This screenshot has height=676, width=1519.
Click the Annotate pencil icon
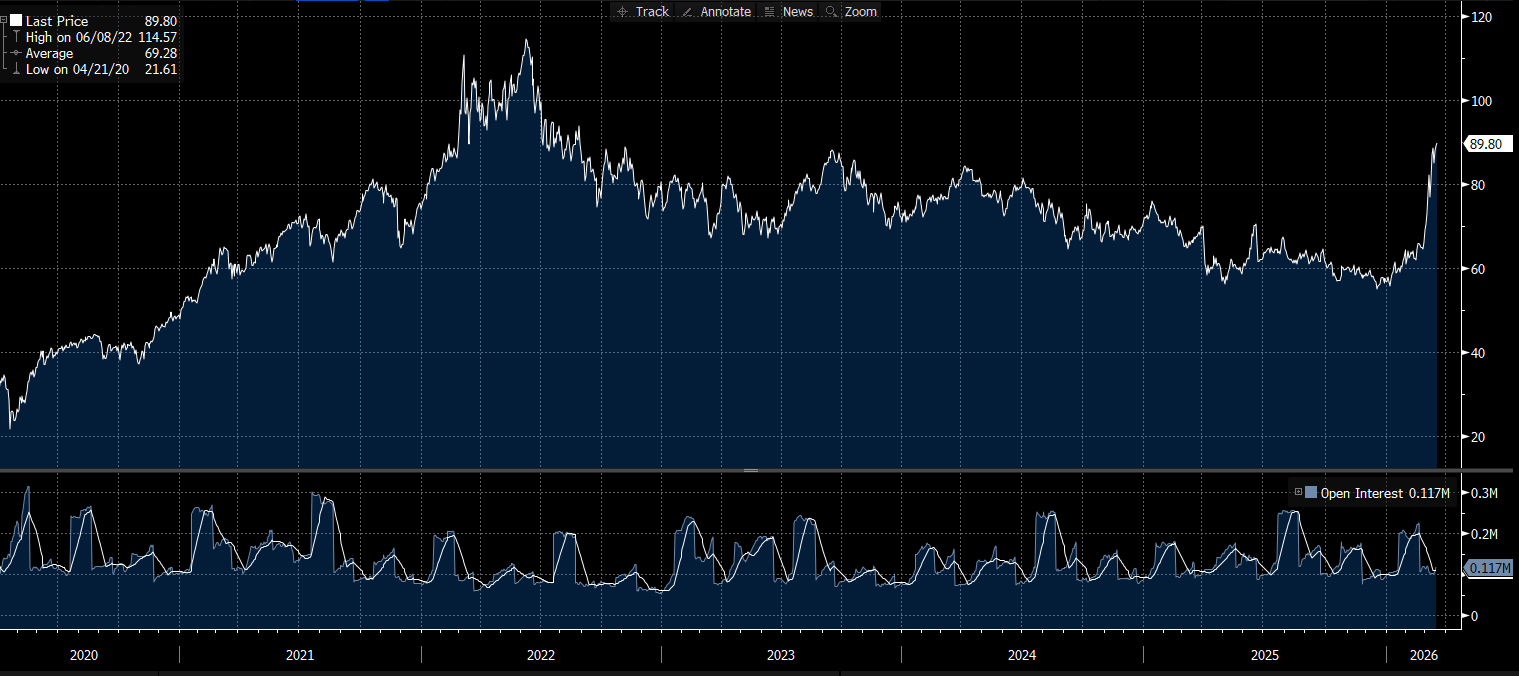click(x=687, y=12)
